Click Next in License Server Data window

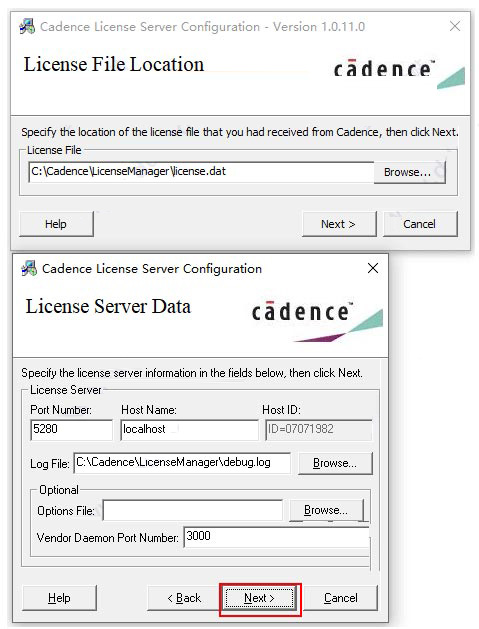coord(260,598)
